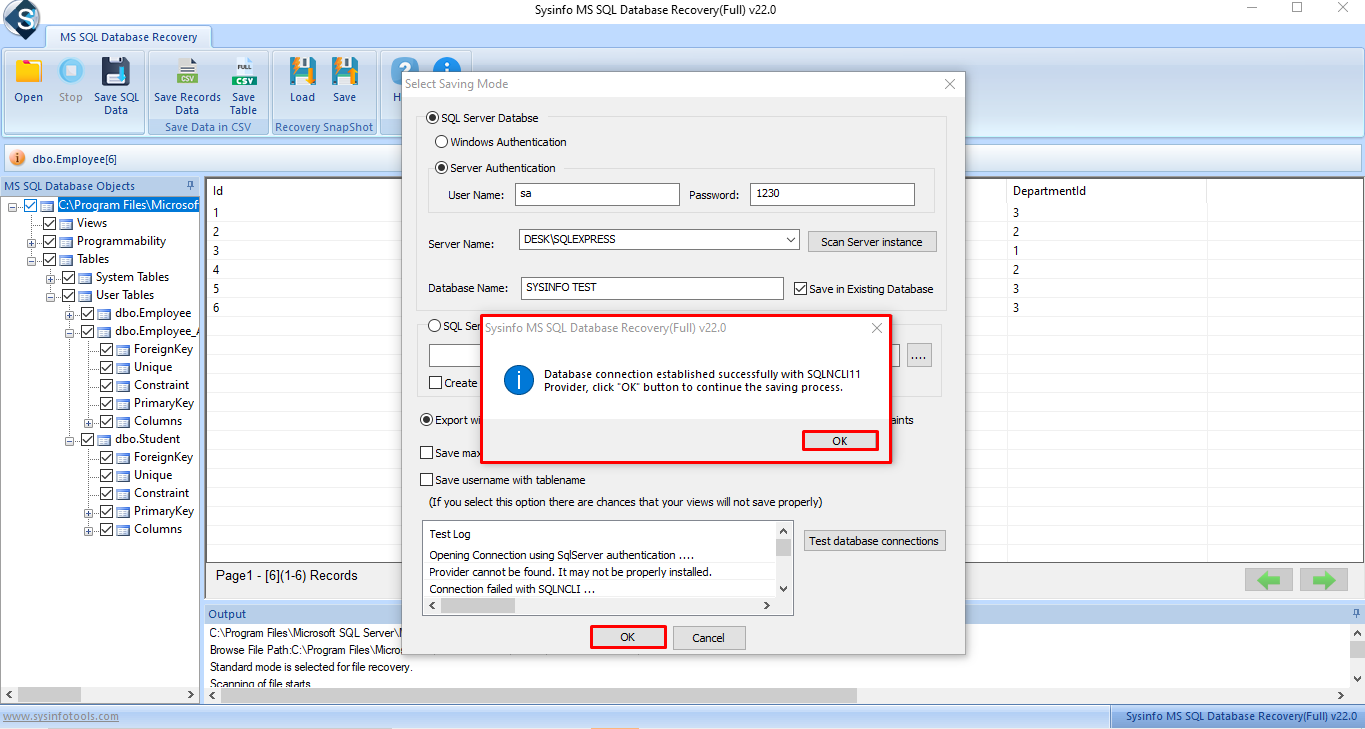The image size is (1365, 729).
Task: Open the Server Name dropdown
Action: pyautogui.click(x=790, y=240)
